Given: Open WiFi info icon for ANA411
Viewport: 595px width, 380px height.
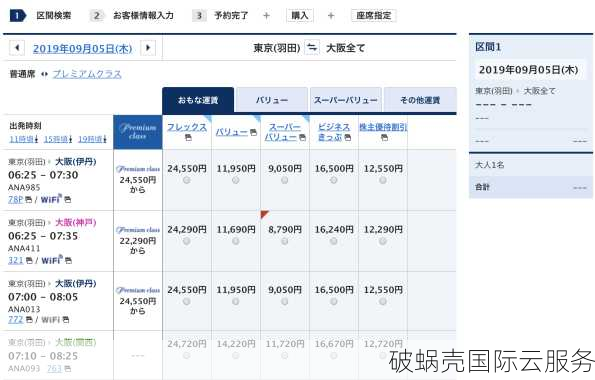Looking at the screenshot, I should click(x=68, y=261).
